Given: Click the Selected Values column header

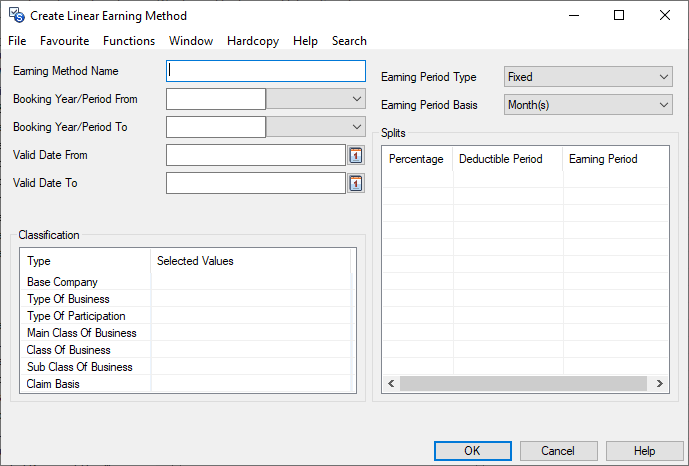Looking at the screenshot, I should [x=250, y=261].
